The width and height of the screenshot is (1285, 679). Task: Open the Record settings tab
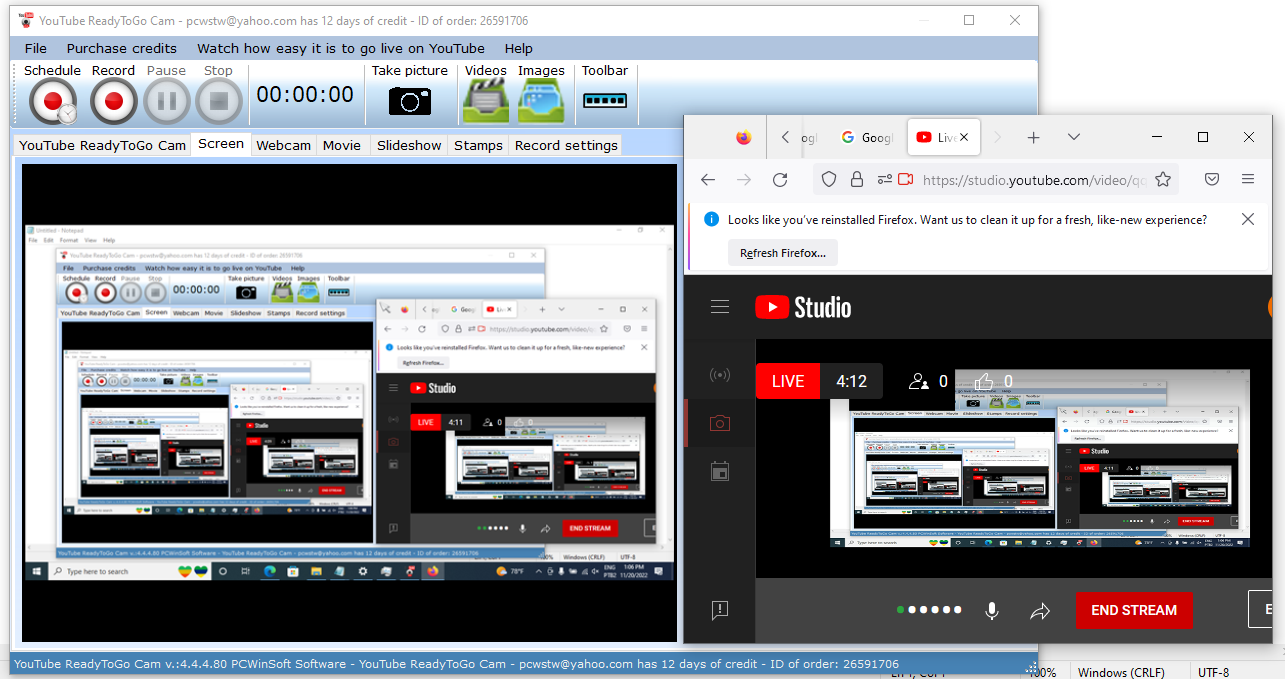566,145
